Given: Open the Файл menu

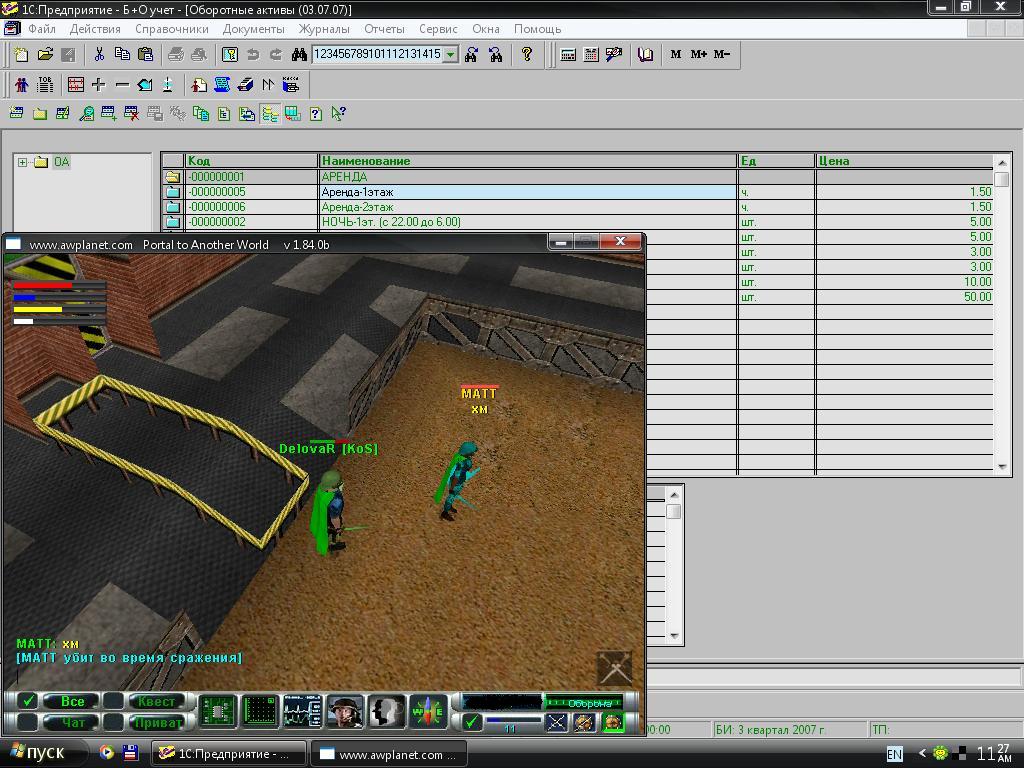Looking at the screenshot, I should coord(42,29).
